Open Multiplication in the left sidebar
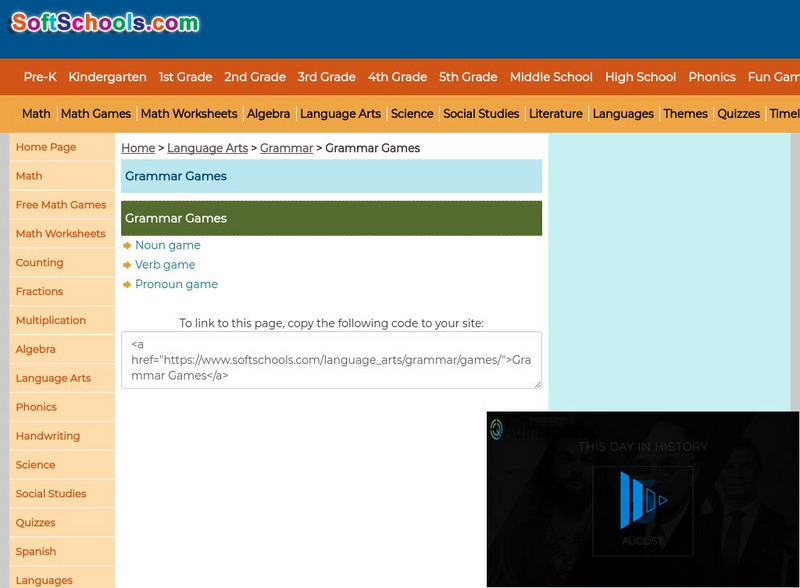The image size is (800, 588). [62, 320]
